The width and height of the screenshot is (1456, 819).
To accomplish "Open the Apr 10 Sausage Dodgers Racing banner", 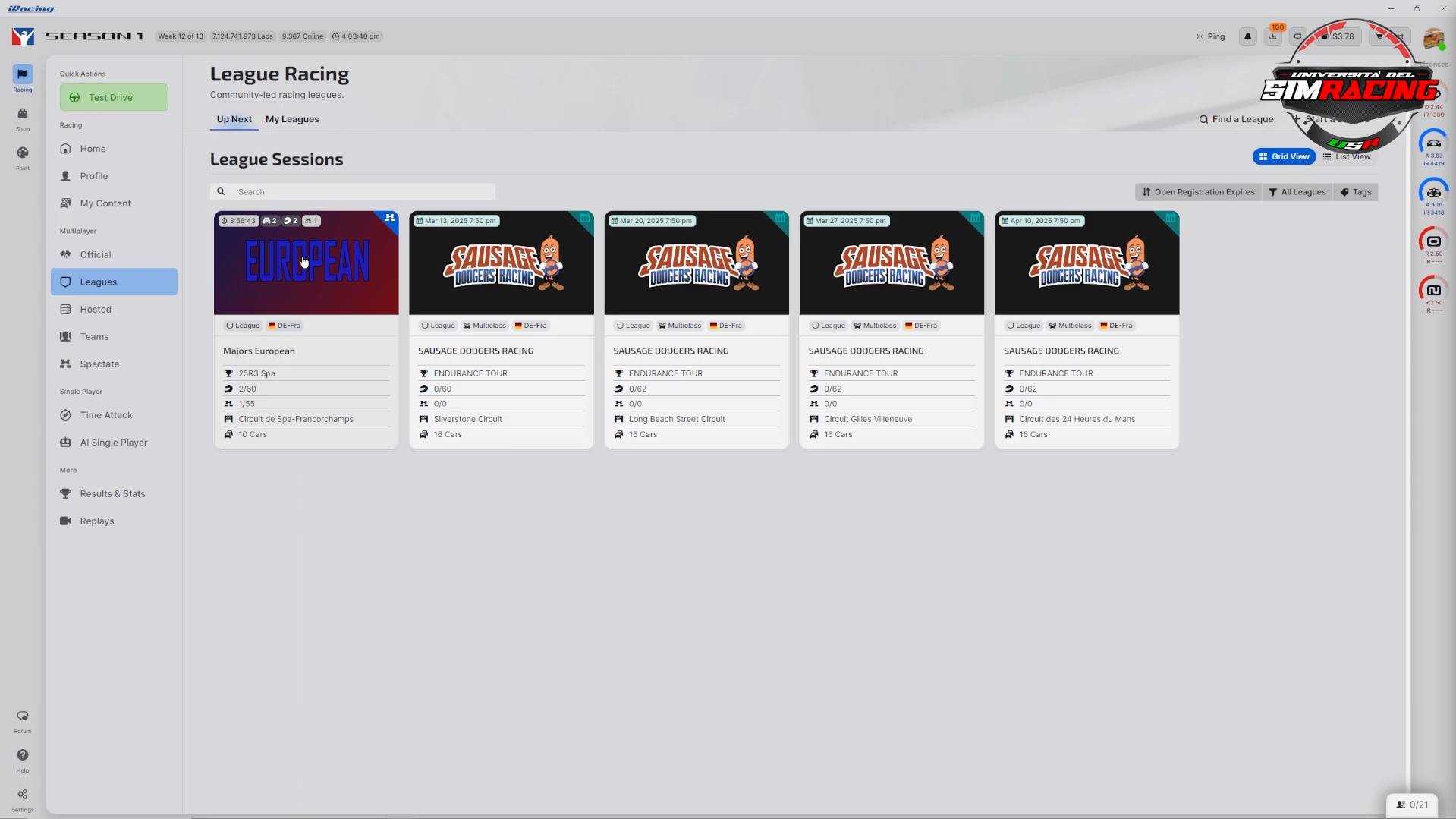I will coord(1086,263).
